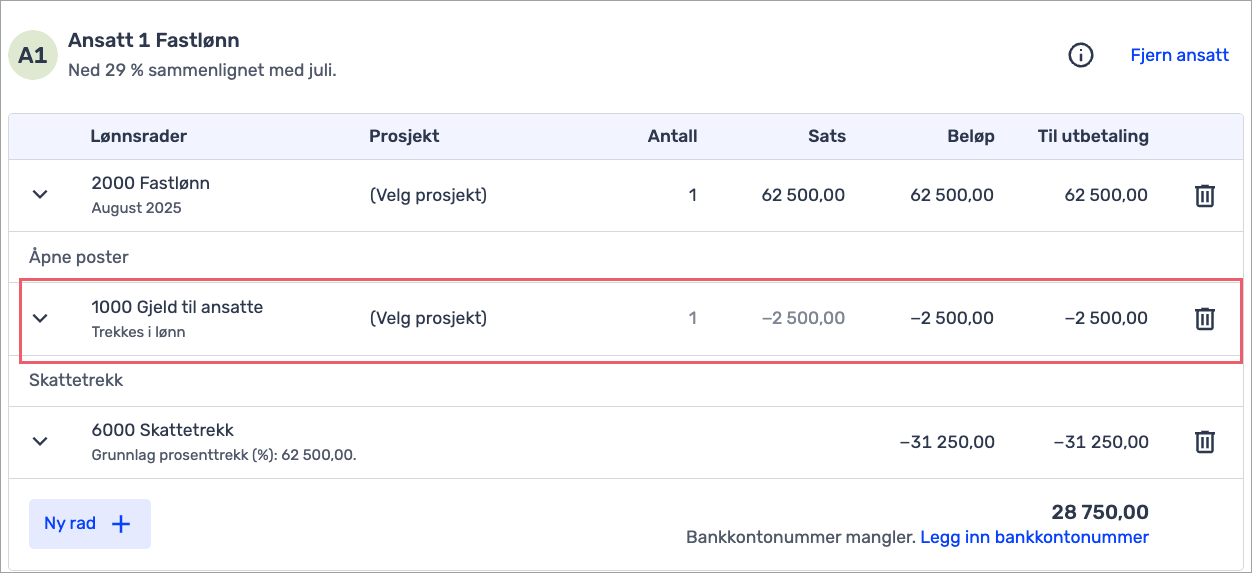
Task: Open project selector for Fastlønn row
Action: coord(428,195)
